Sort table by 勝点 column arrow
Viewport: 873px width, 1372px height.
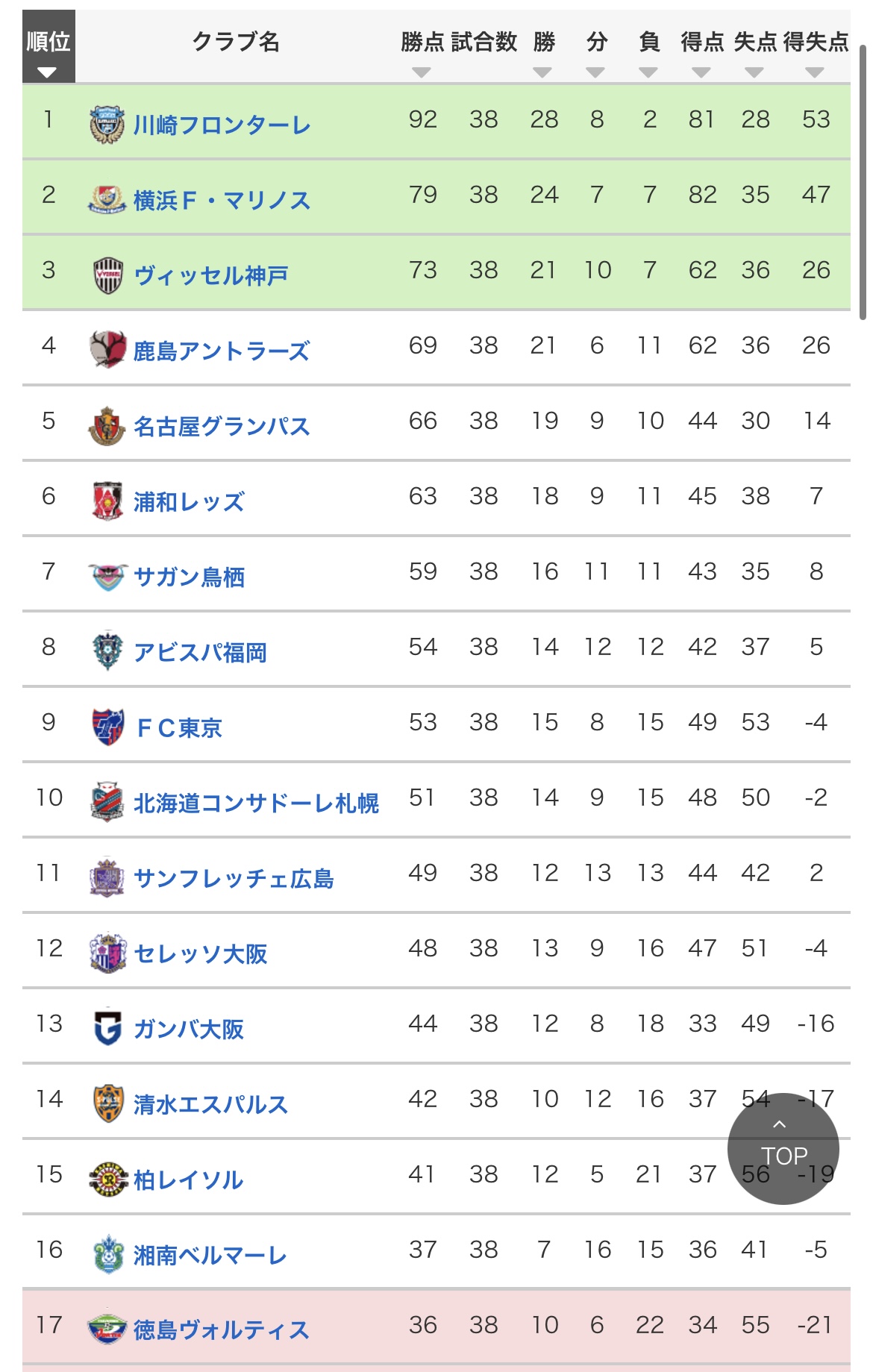coord(422,72)
